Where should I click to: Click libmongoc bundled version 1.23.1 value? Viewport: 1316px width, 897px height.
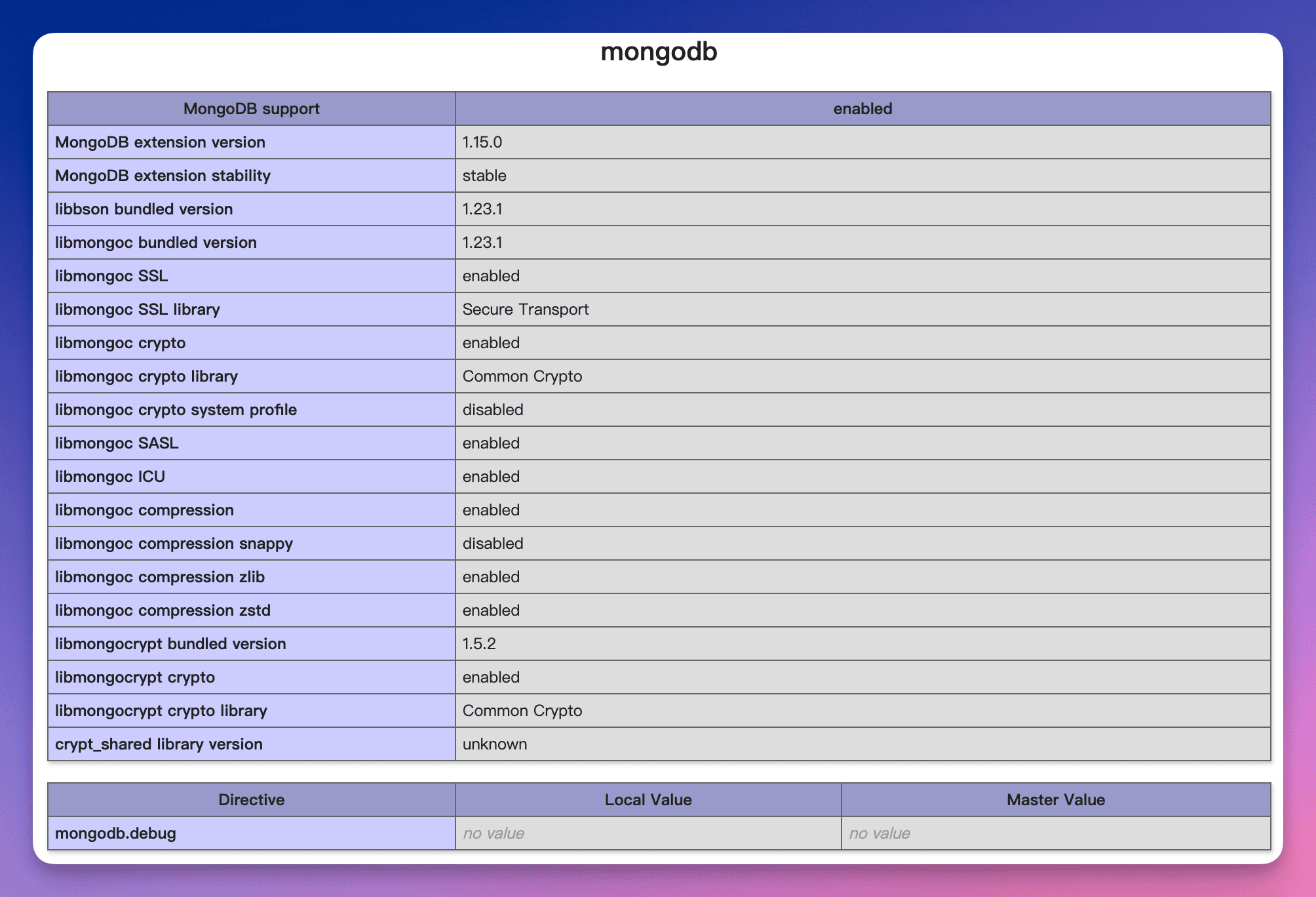click(x=482, y=243)
